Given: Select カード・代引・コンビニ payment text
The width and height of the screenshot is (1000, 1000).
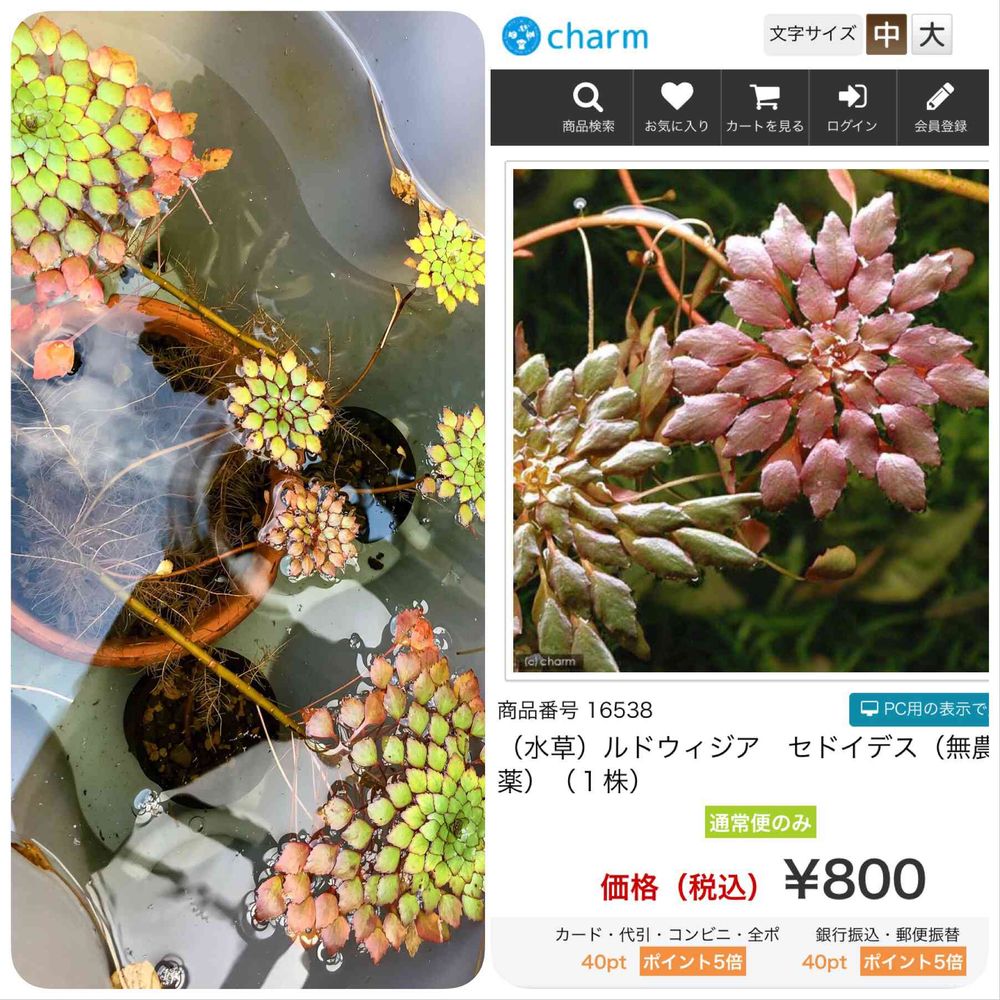Looking at the screenshot, I should coord(667,934).
